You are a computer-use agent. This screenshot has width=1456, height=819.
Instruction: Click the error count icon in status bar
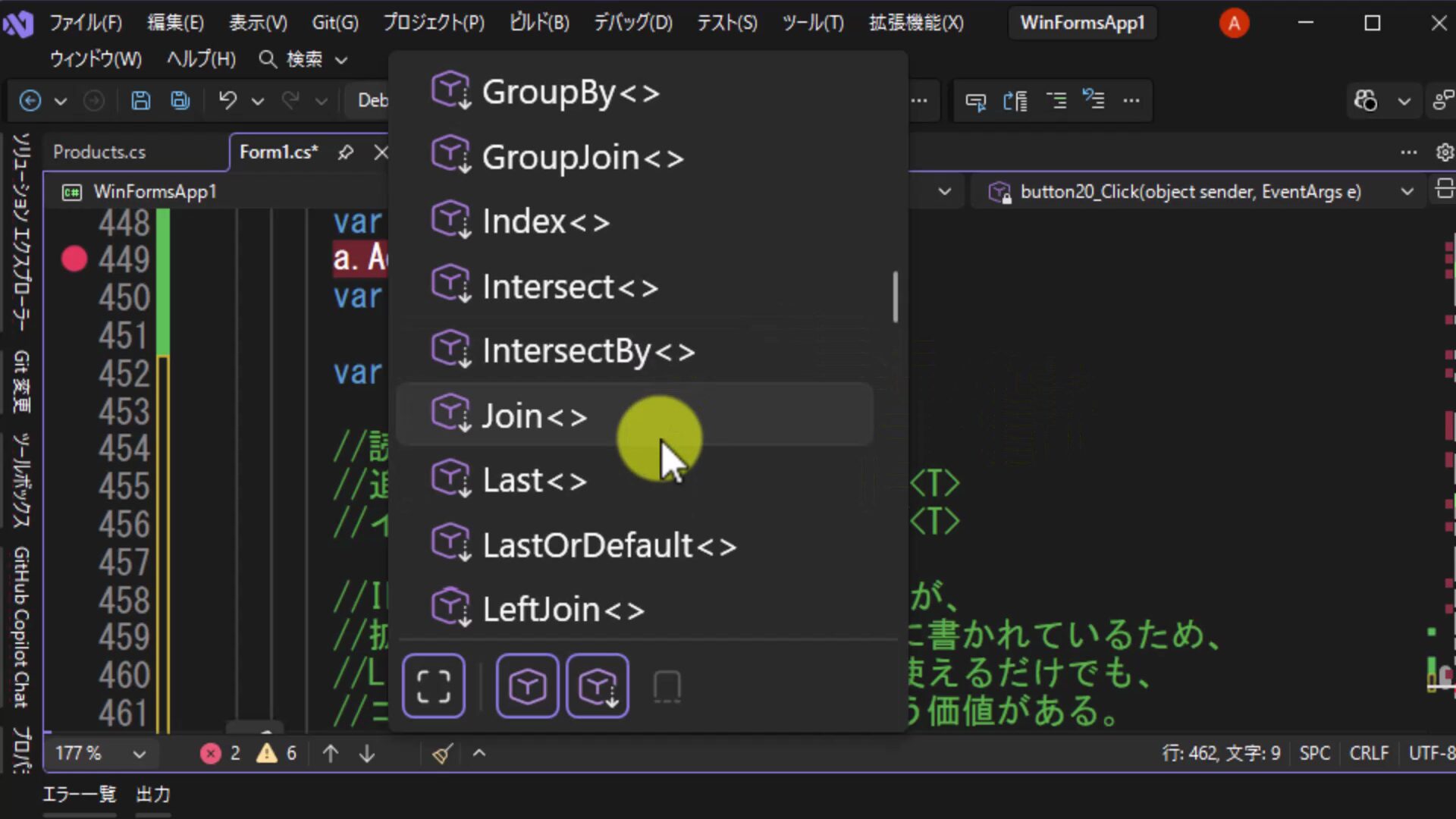coord(211,753)
